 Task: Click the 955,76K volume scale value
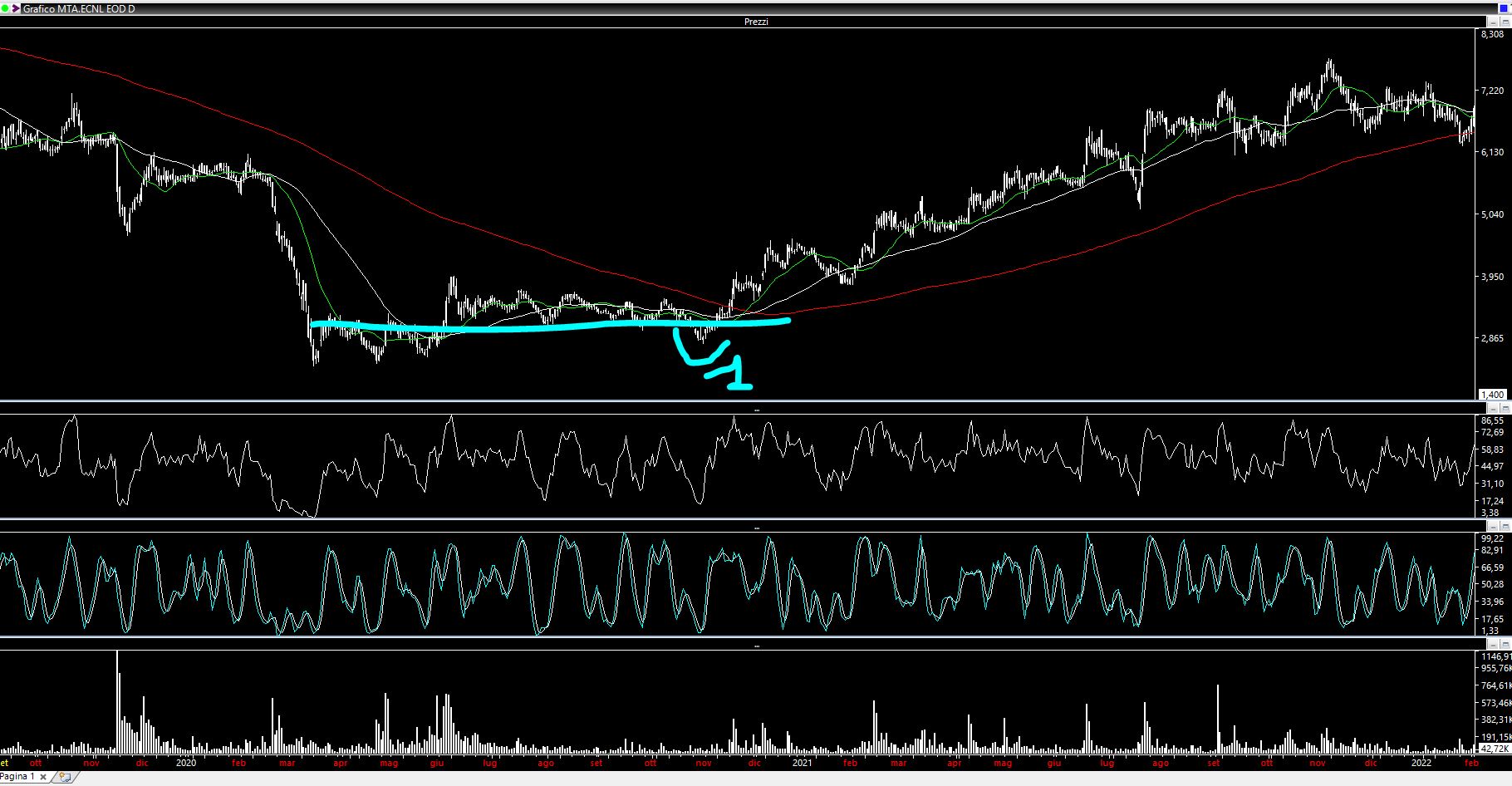point(1495,668)
